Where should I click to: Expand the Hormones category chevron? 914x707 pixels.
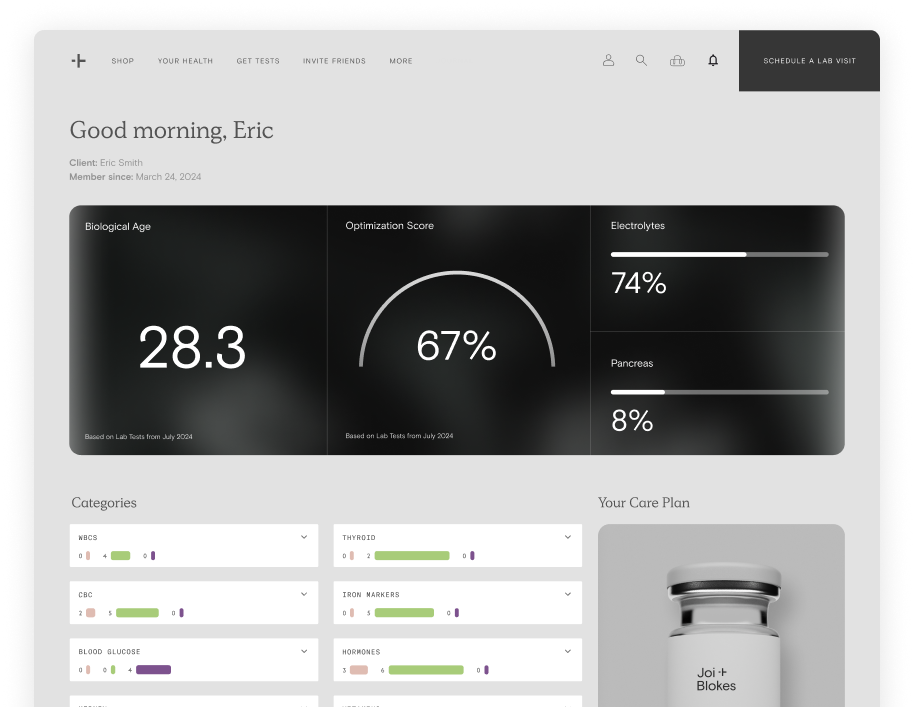click(567, 651)
